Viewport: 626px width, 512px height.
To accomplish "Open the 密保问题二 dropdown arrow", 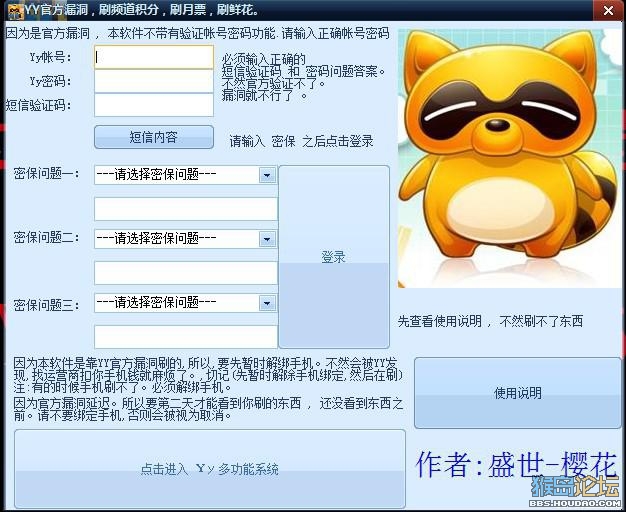I will [x=267, y=239].
